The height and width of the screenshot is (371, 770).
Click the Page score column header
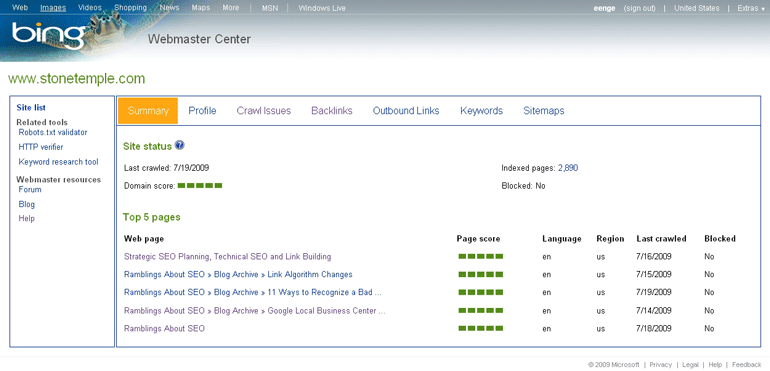pyautogui.click(x=478, y=238)
